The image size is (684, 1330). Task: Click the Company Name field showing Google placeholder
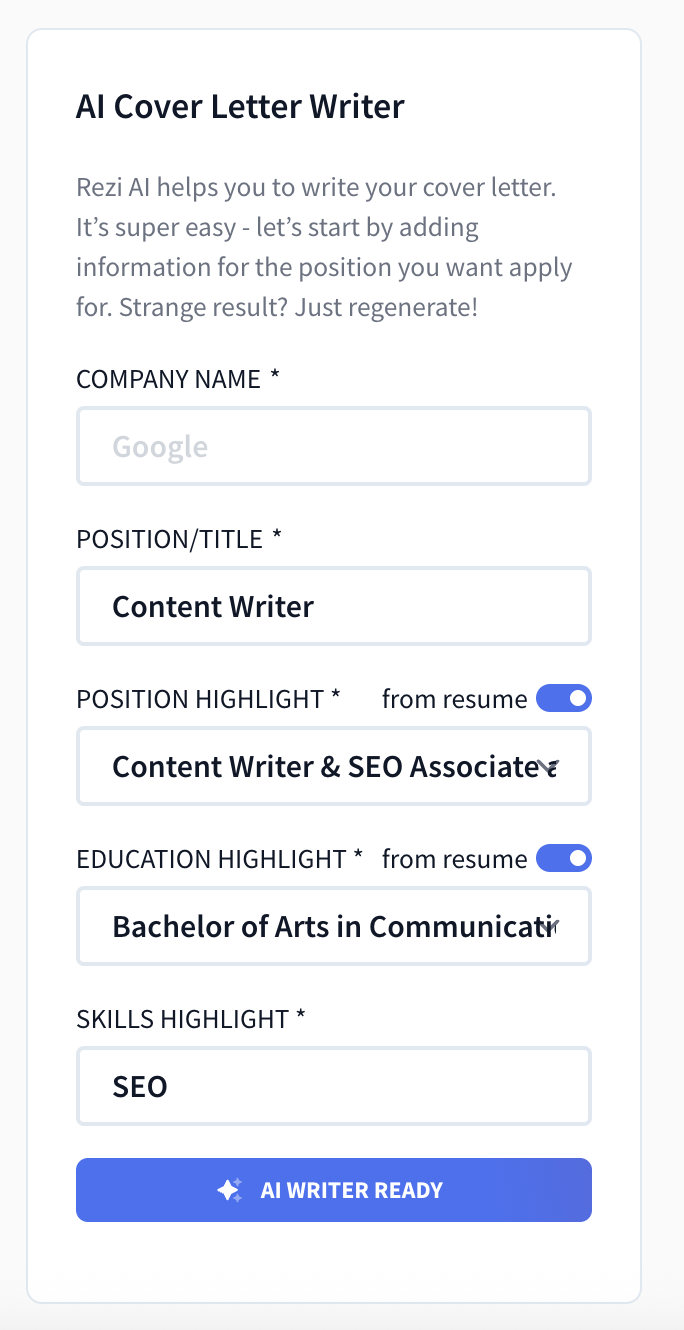(334, 445)
